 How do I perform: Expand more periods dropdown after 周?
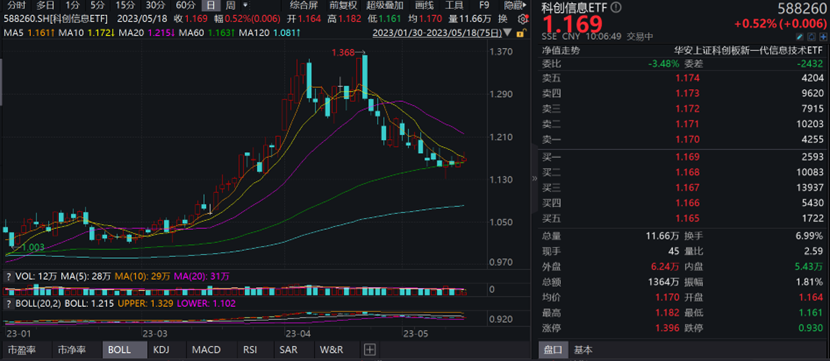coord(245,6)
